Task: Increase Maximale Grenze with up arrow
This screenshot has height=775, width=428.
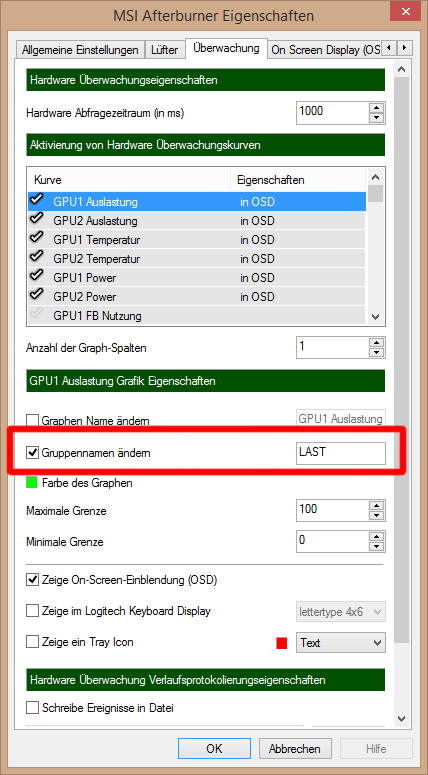Action: (x=377, y=506)
